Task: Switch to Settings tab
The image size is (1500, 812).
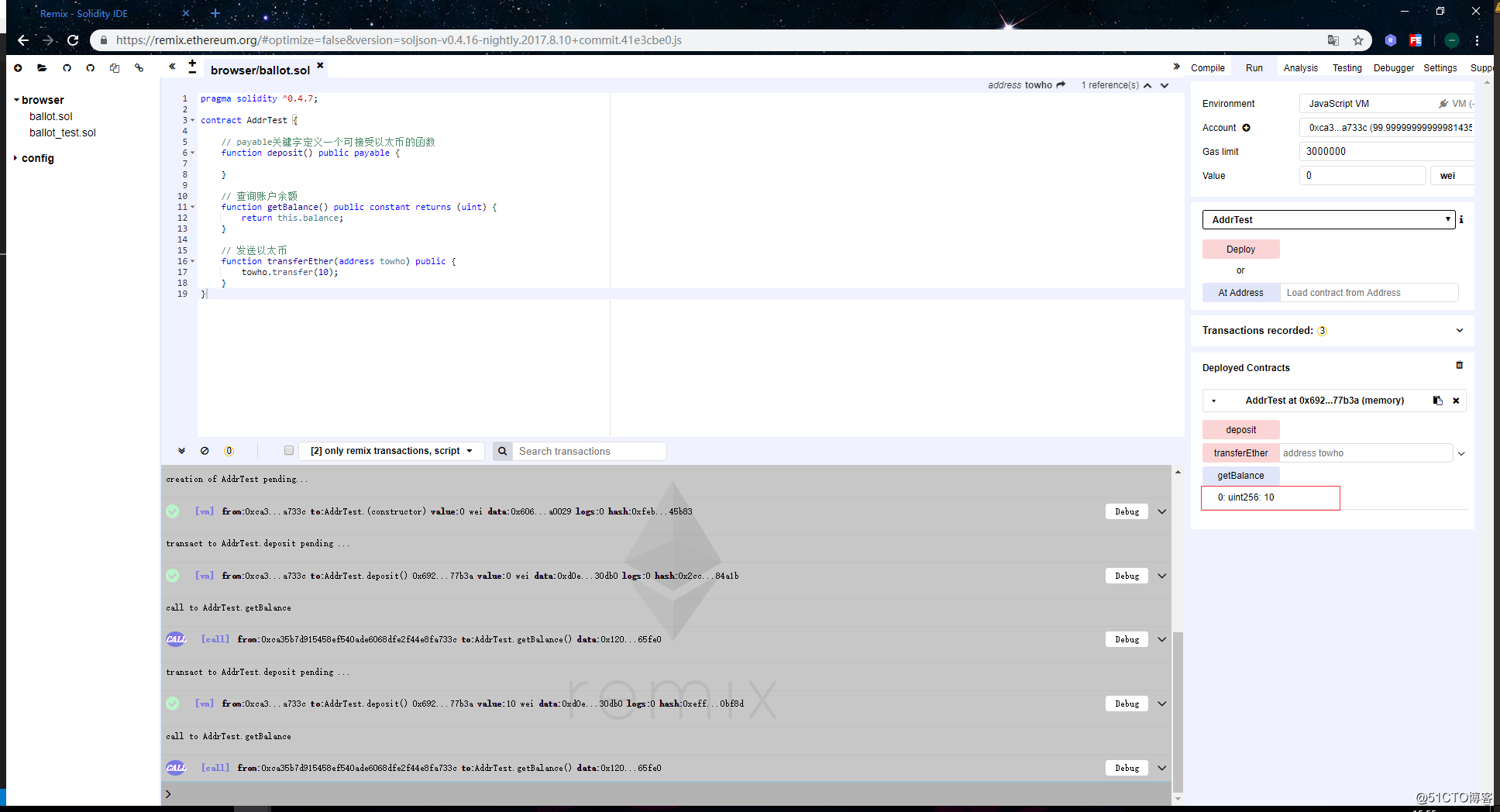Action: pos(1440,68)
